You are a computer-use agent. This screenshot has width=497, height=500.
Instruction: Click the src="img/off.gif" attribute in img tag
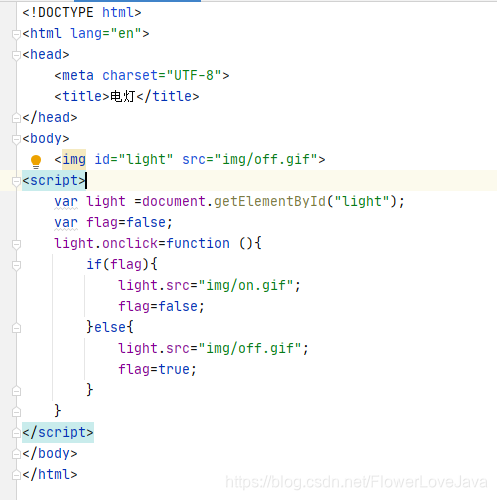tap(250, 160)
